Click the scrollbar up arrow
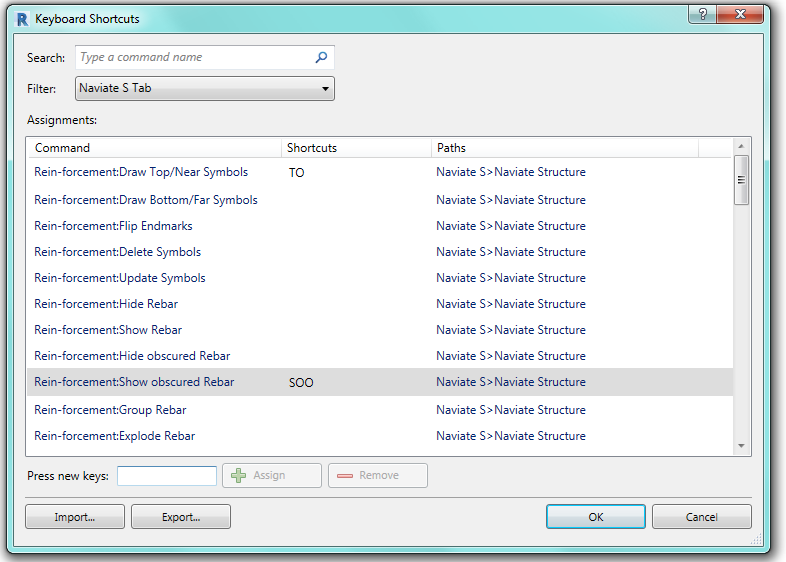This screenshot has width=786, height=562. tap(741, 147)
